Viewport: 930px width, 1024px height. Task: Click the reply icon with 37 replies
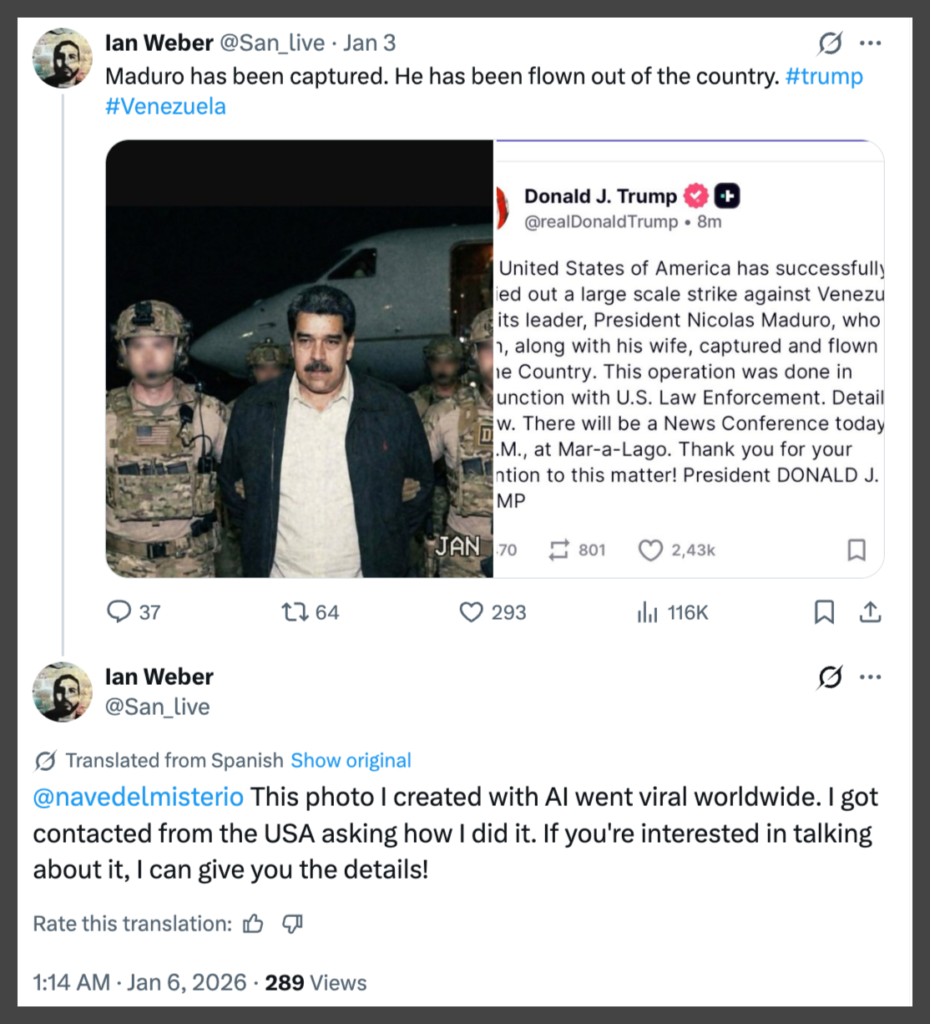click(x=120, y=612)
